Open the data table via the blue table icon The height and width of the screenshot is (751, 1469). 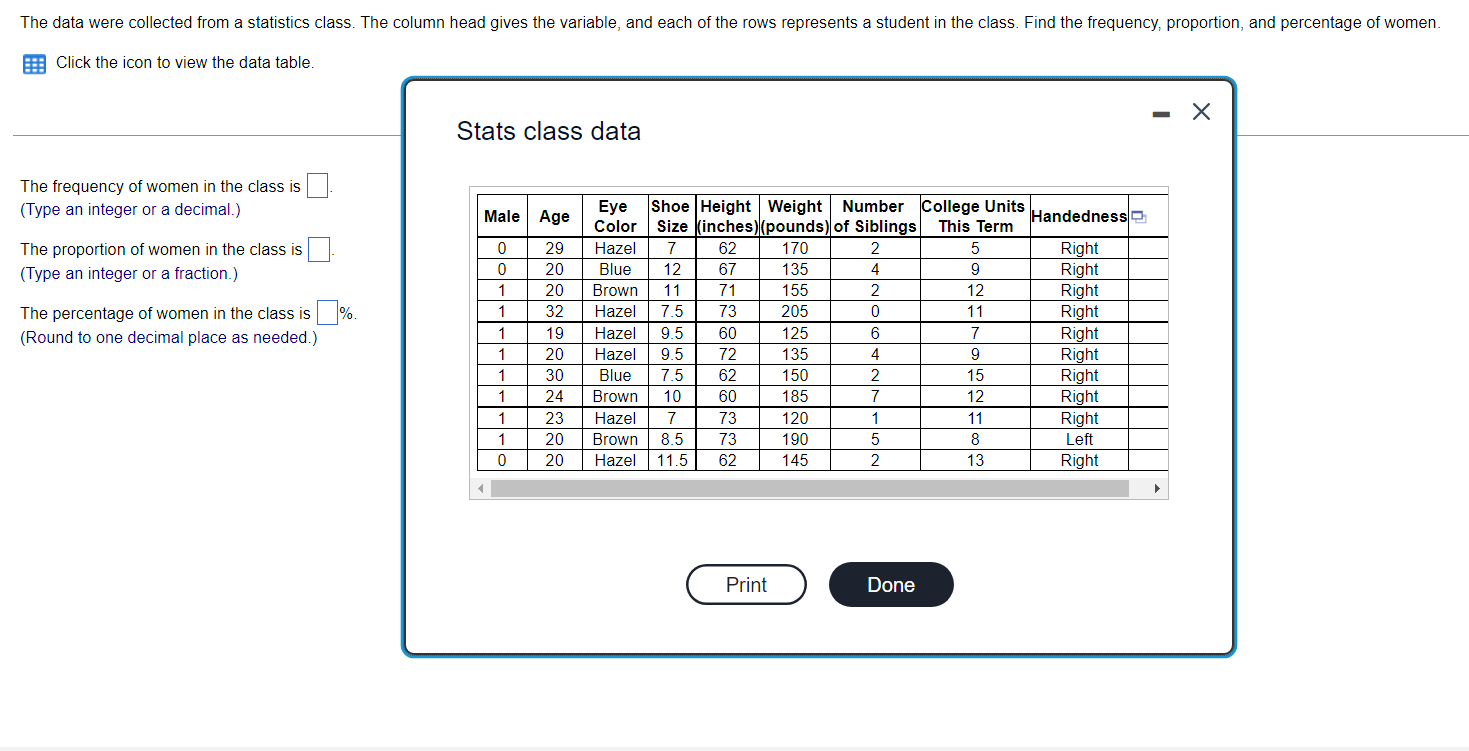click(34, 63)
